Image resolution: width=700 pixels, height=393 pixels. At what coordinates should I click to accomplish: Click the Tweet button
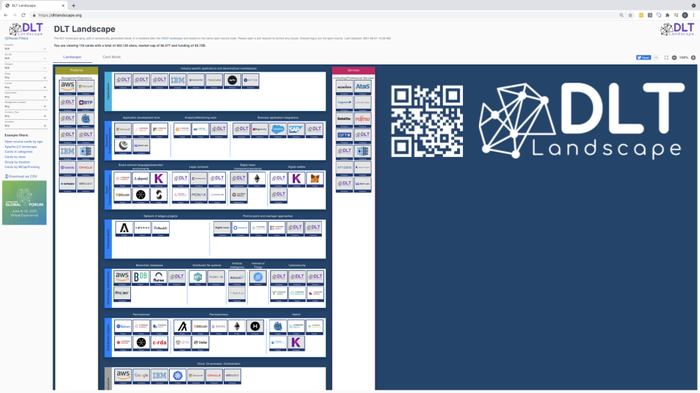[643, 58]
